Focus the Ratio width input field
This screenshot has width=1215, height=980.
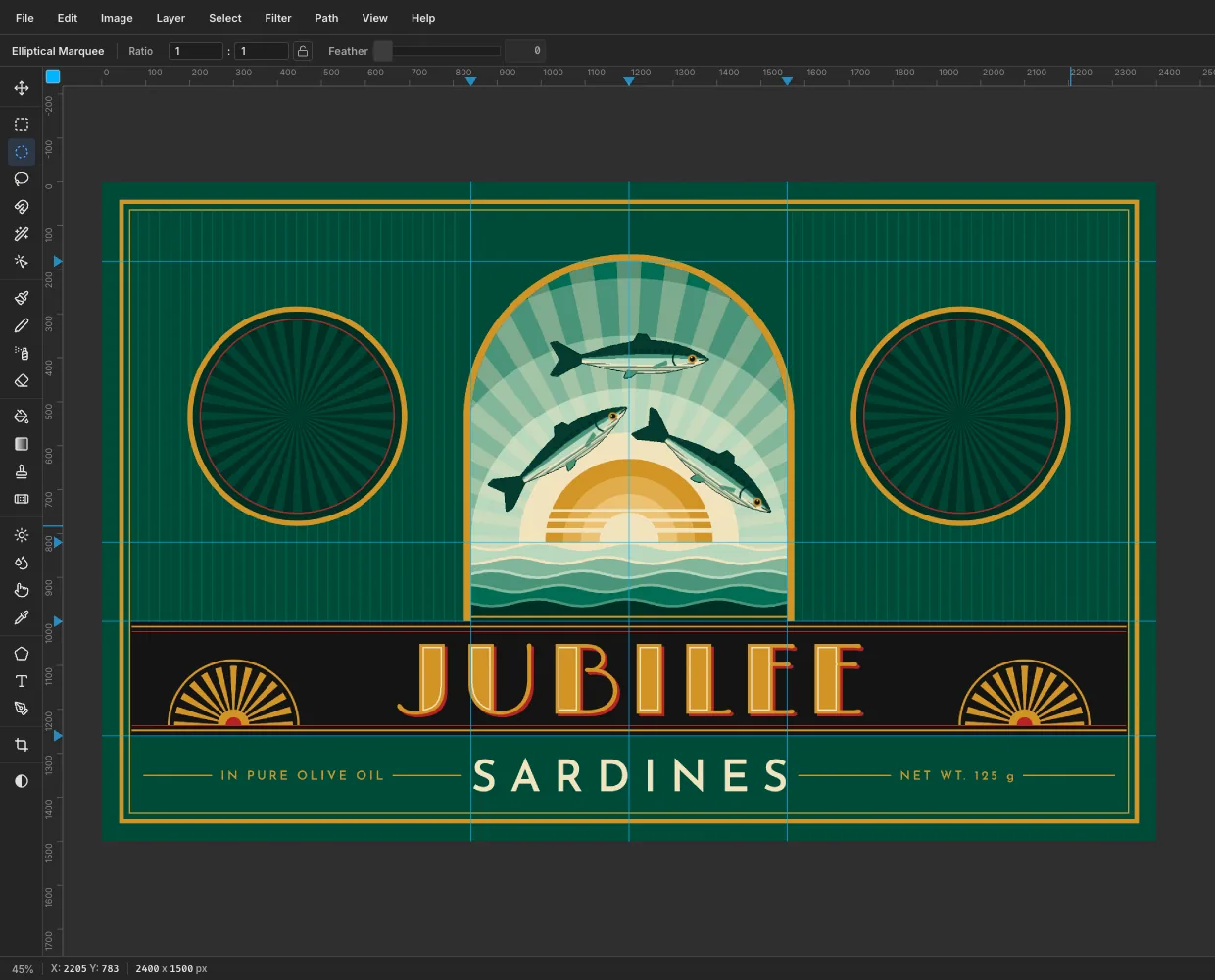(x=196, y=51)
